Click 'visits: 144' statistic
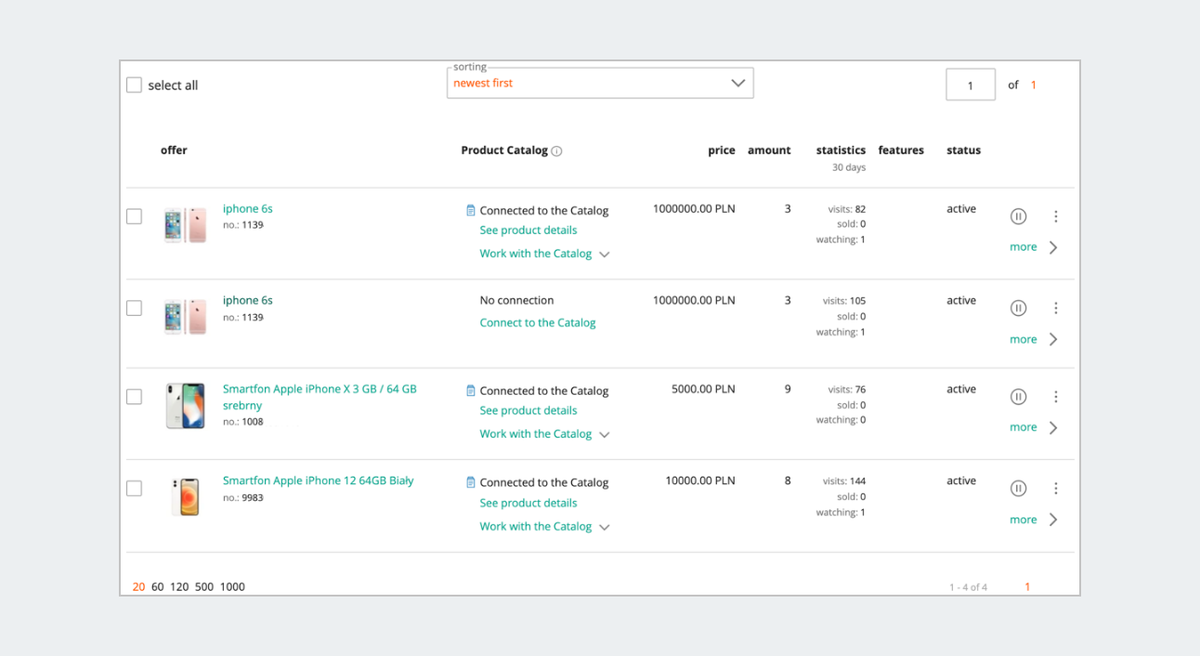 (844, 481)
